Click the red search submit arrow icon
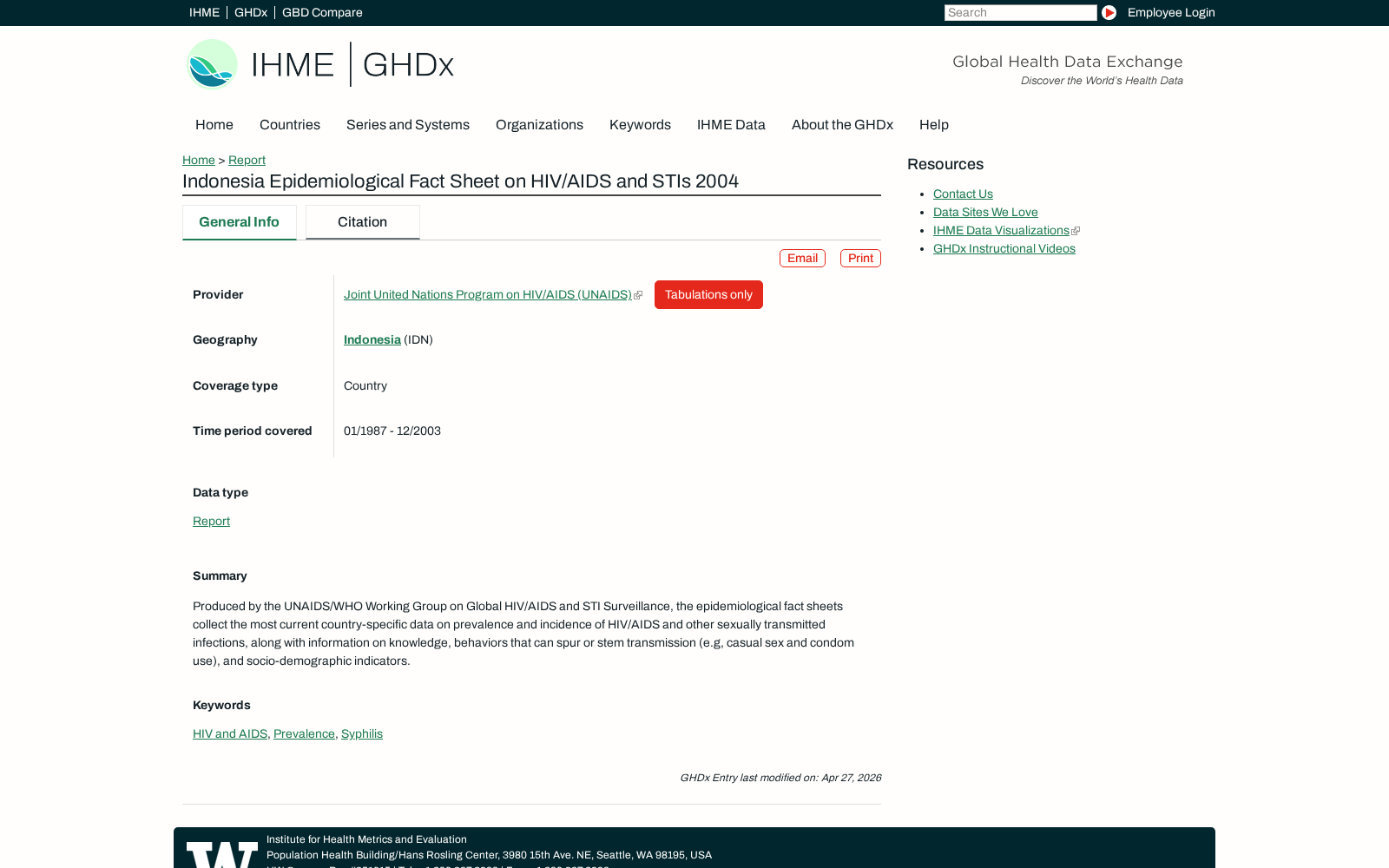1389x868 pixels. [x=1109, y=12]
